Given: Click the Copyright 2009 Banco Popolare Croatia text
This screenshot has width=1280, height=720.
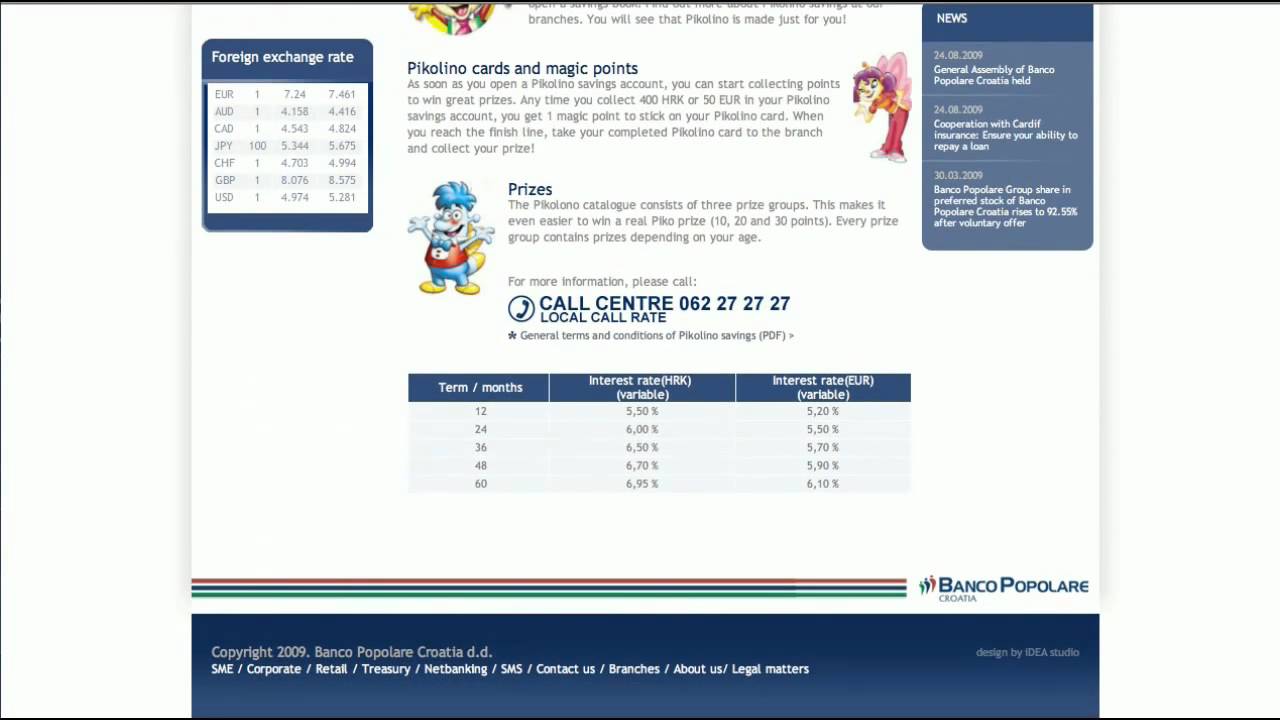Looking at the screenshot, I should tap(352, 652).
